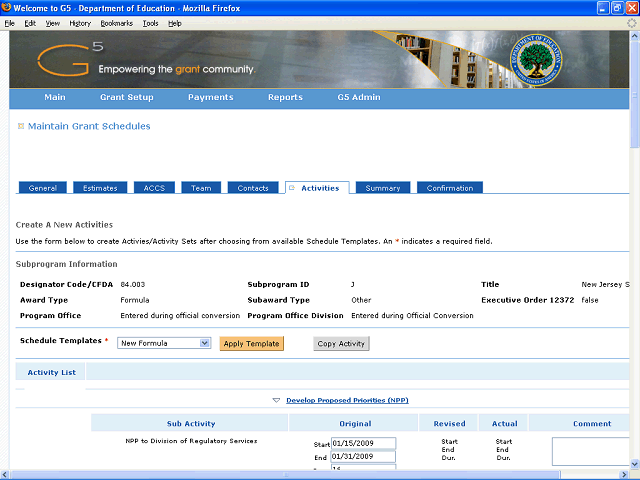Click the scroll up arrow
Screen dimensions: 640x480
[x=634, y=36]
